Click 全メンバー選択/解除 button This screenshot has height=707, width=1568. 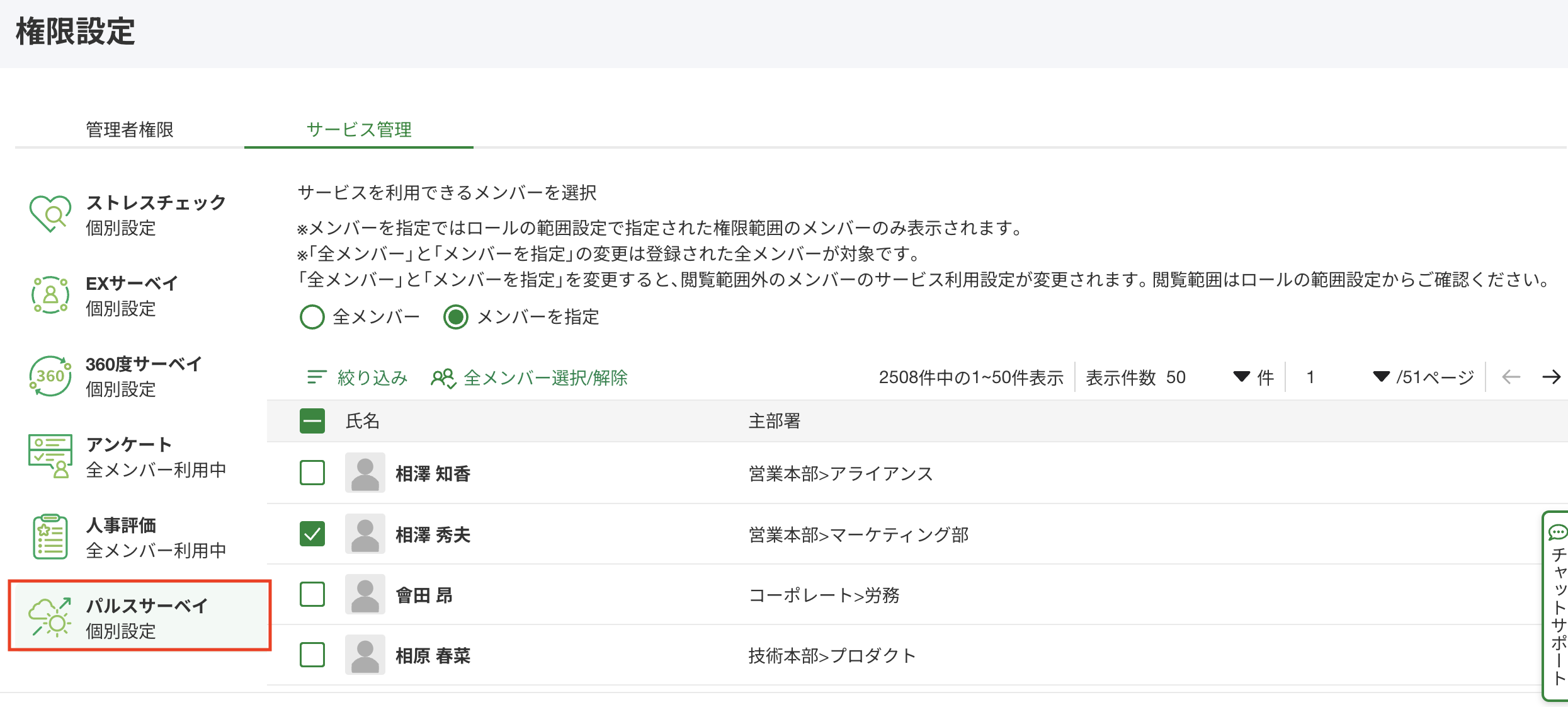[530, 377]
